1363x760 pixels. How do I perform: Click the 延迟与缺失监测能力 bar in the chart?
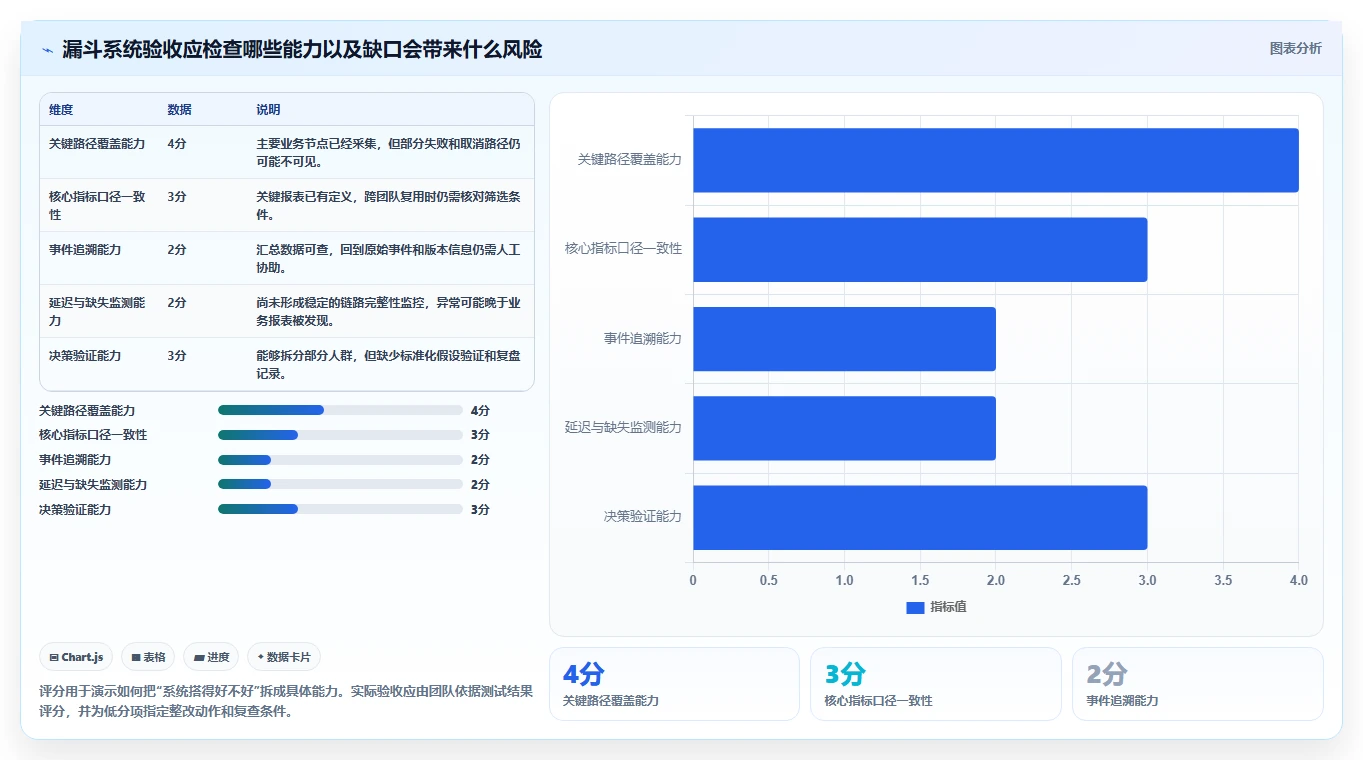pos(844,428)
